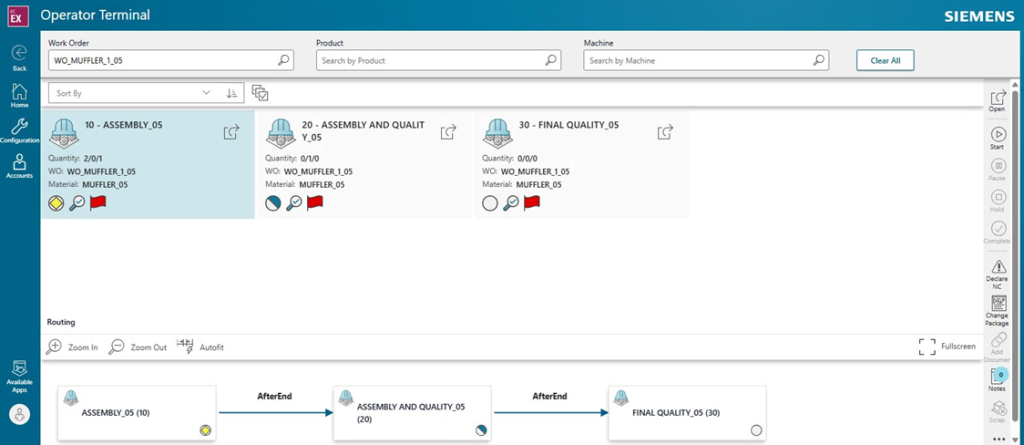Select the 30 - FINAL QUALITY_05 operation card
The width and height of the screenshot is (1024, 445).
(581, 164)
